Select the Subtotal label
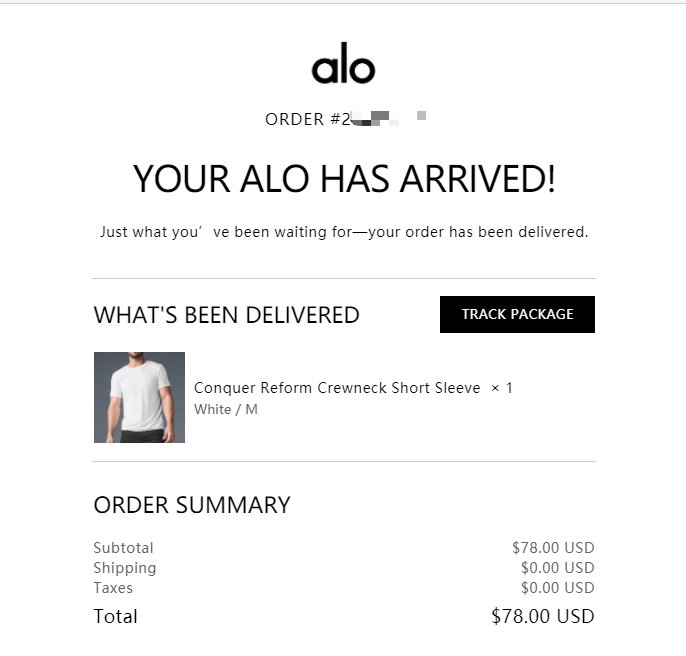686x656 pixels. coord(123,548)
